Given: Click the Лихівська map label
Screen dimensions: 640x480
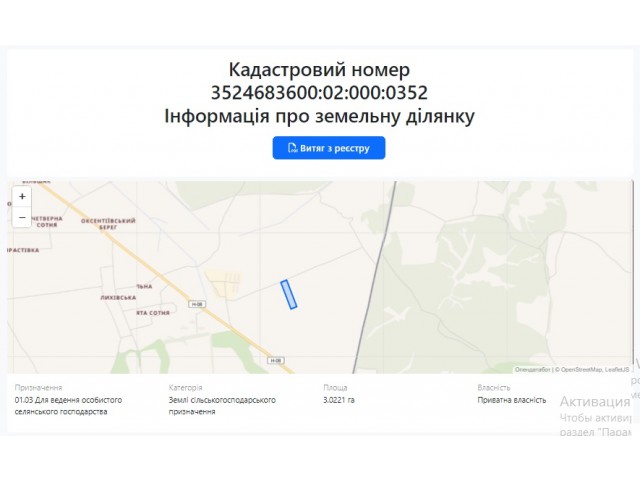Looking at the screenshot, I should (118, 298).
